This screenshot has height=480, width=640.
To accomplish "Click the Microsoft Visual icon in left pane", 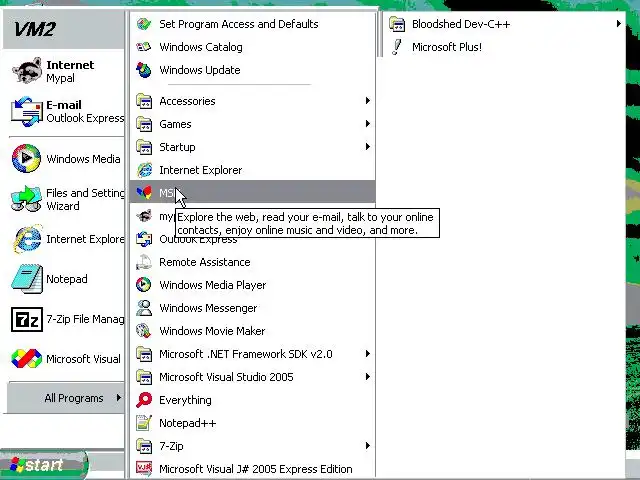I will coord(27,359).
